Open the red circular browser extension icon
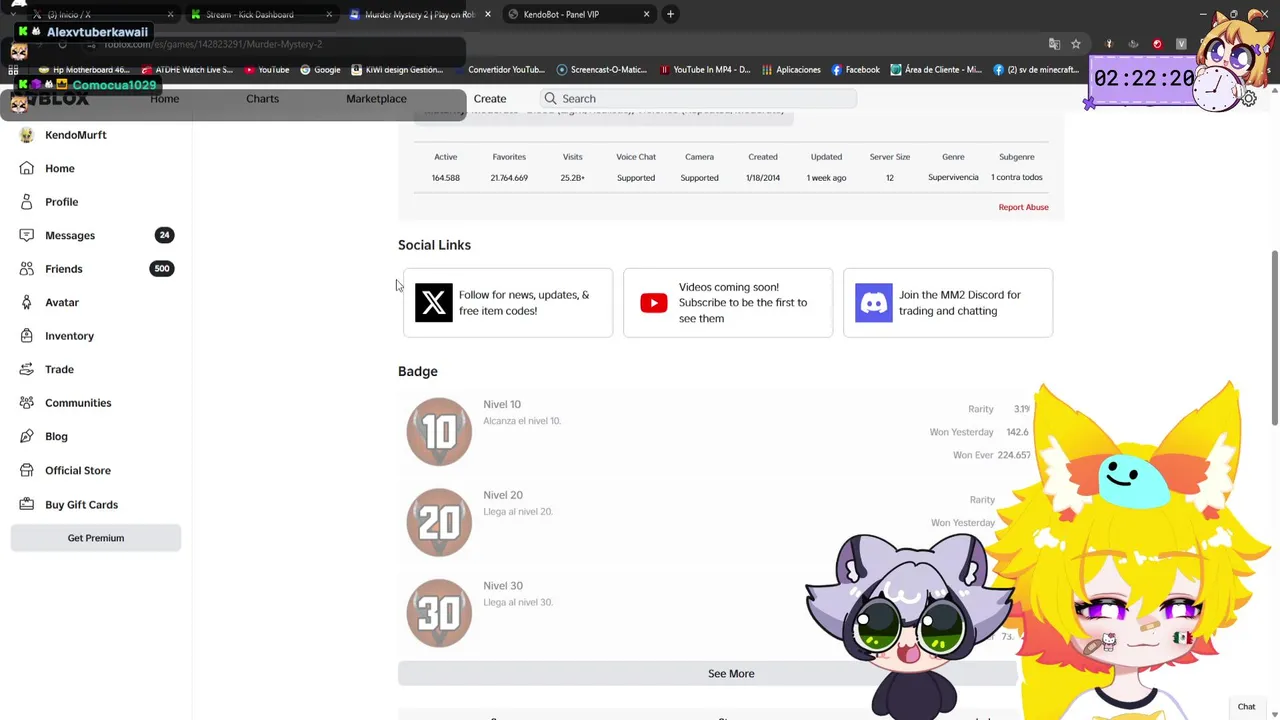The height and width of the screenshot is (720, 1280). (1157, 44)
